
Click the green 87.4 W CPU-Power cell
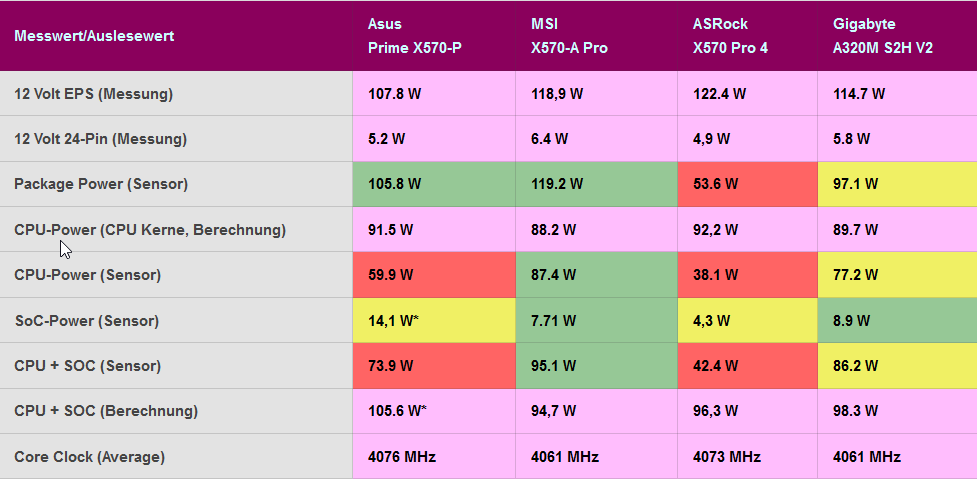[596, 275]
